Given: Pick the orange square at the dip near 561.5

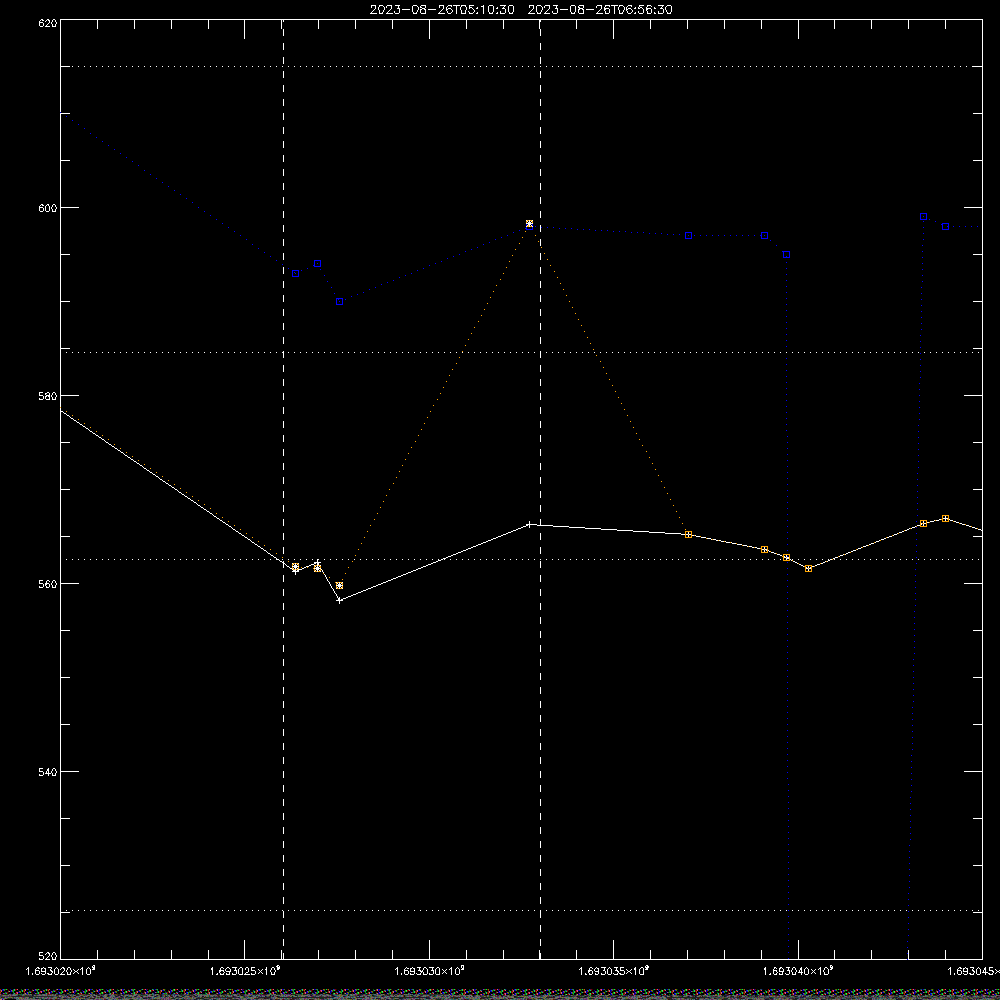Looking at the screenshot, I should [x=809, y=568].
